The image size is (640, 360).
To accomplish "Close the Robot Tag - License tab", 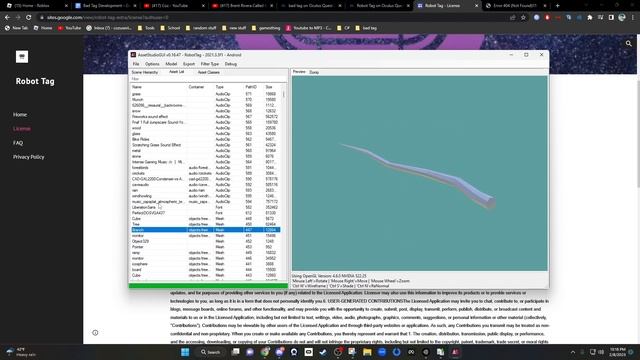I will click(476, 6).
